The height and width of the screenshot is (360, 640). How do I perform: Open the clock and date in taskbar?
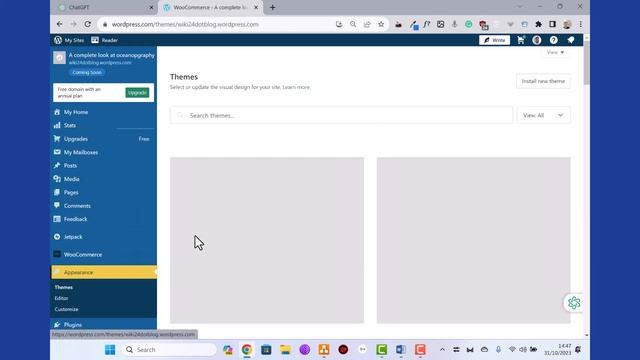click(x=558, y=350)
